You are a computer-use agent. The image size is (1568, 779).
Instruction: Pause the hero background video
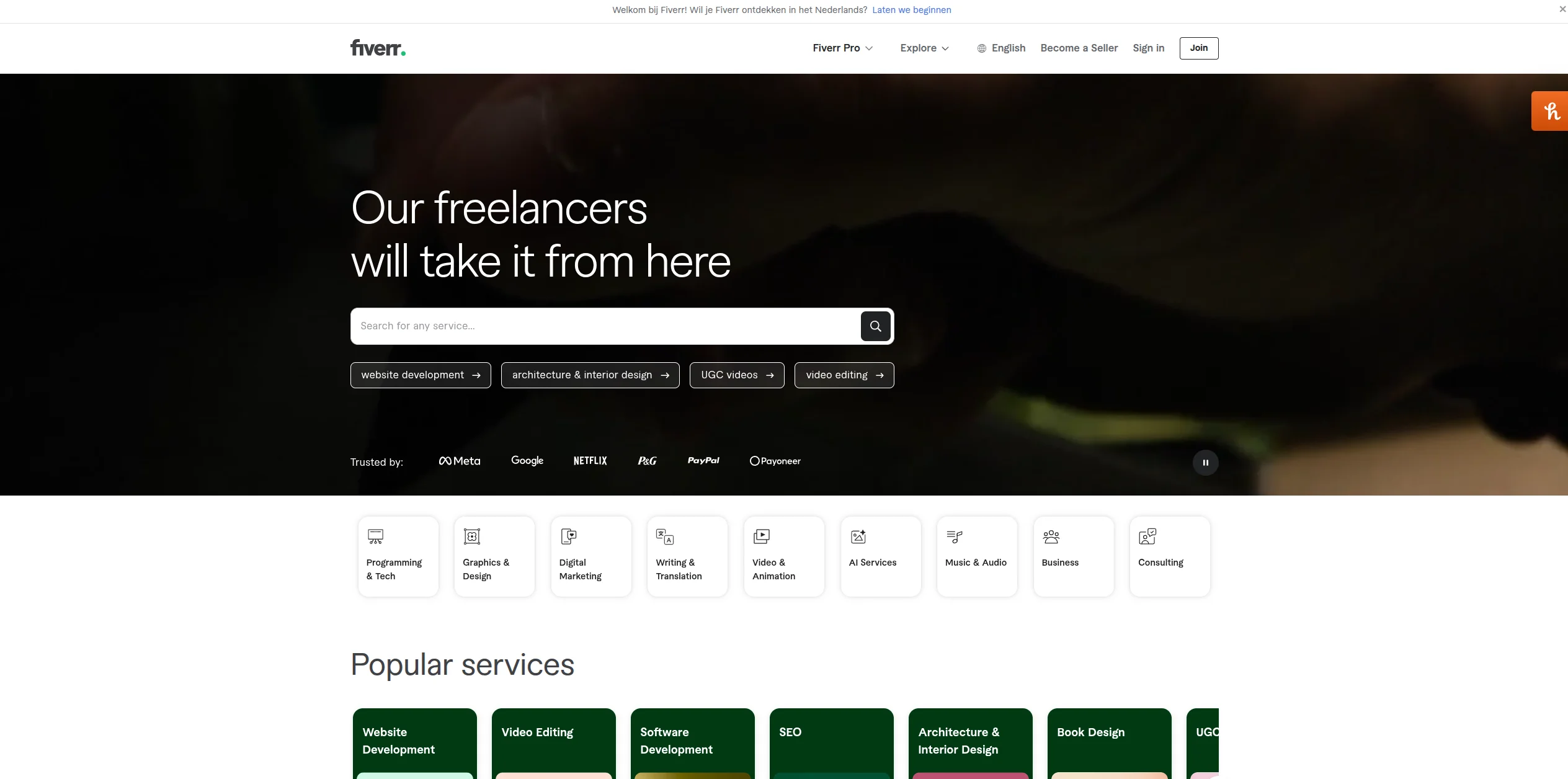tap(1205, 462)
